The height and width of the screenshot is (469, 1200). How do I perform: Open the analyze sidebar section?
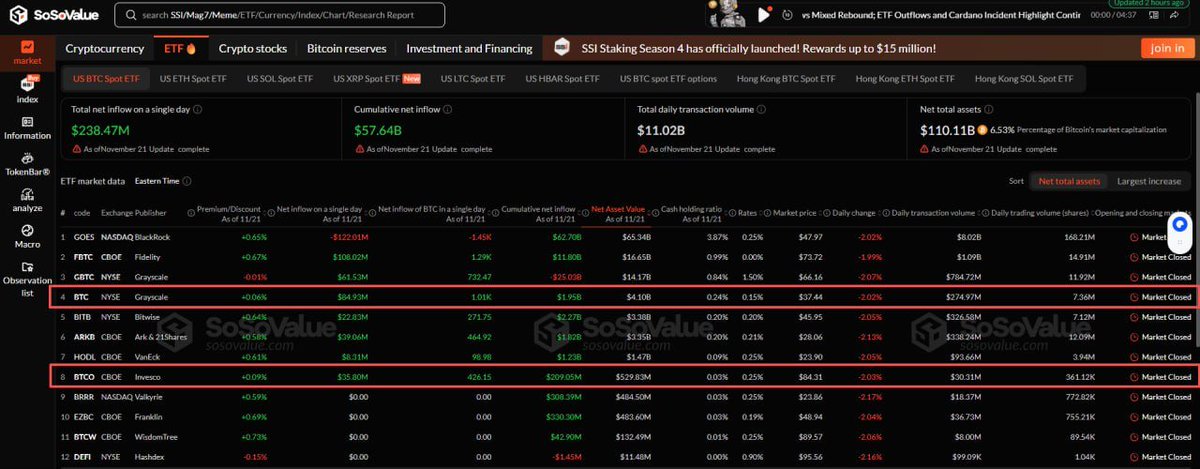27,200
